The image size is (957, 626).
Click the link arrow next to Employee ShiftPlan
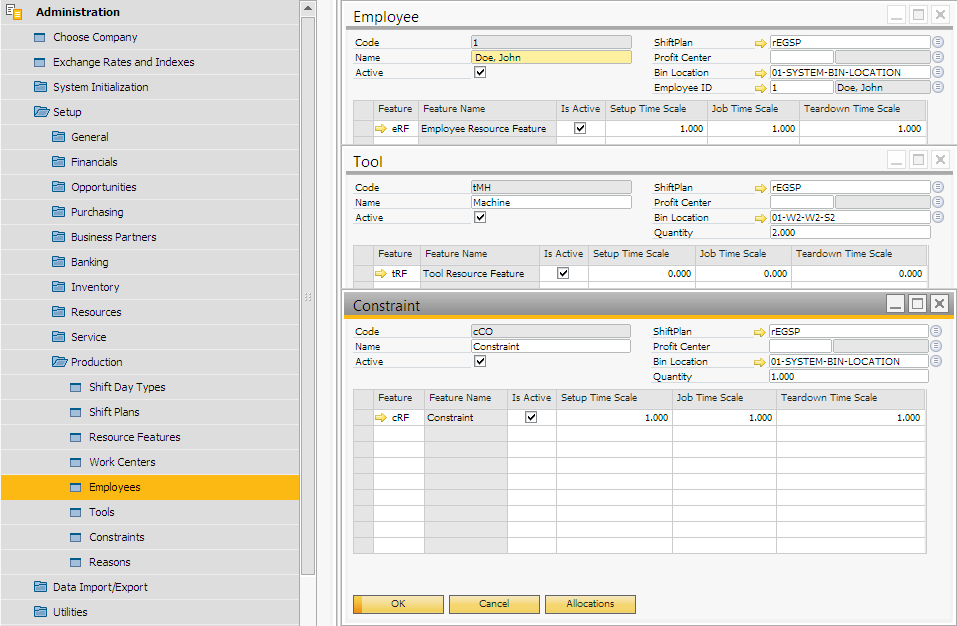[x=761, y=43]
